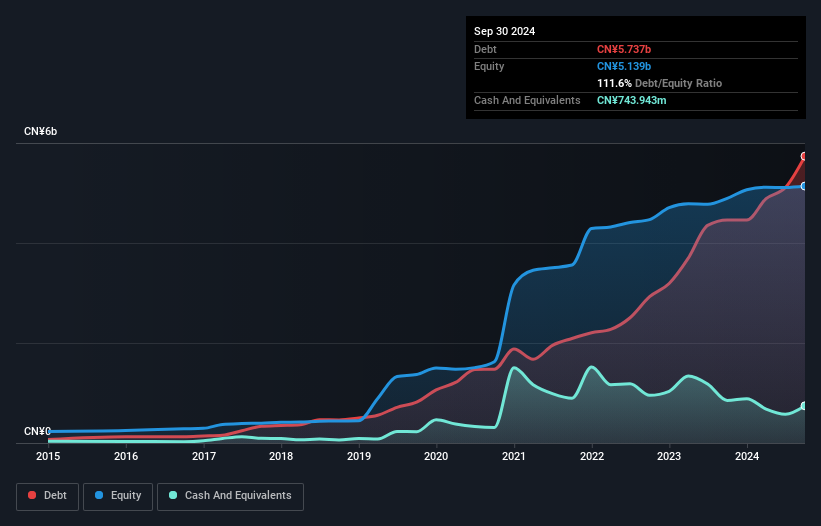Click the 111.6% Debt/Equity Ratio text
Image resolution: width=821 pixels, height=526 pixels.
tap(659, 83)
